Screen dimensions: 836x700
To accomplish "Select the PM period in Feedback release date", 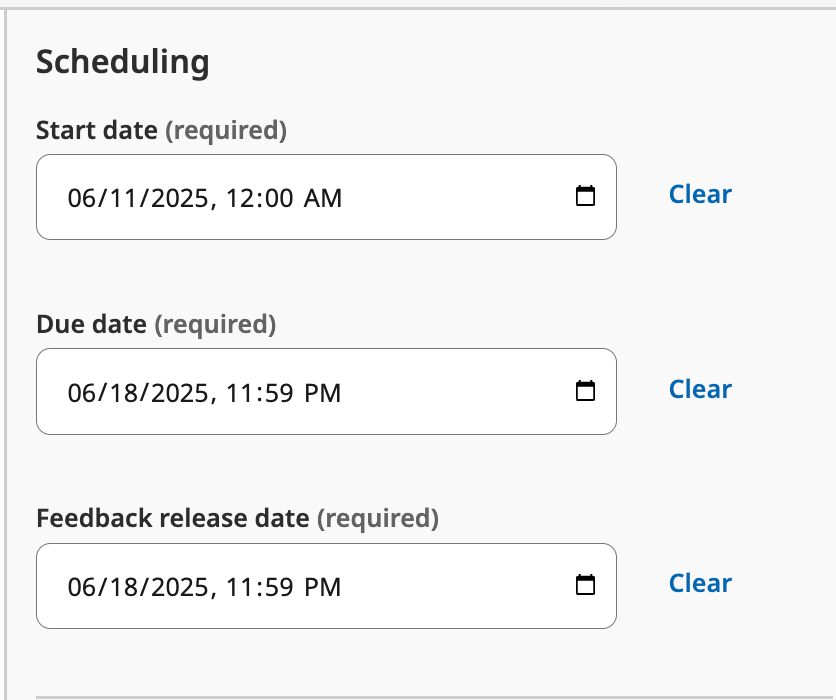I will pyautogui.click(x=322, y=587).
